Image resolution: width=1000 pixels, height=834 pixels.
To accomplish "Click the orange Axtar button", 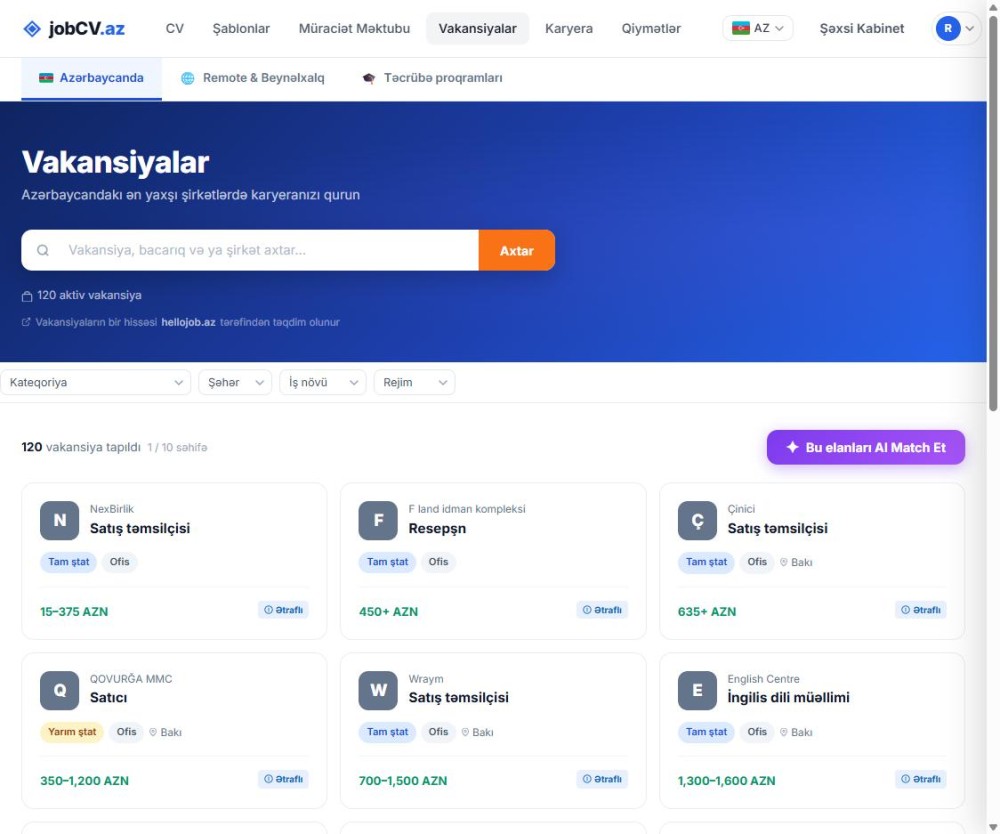I will pos(517,251).
